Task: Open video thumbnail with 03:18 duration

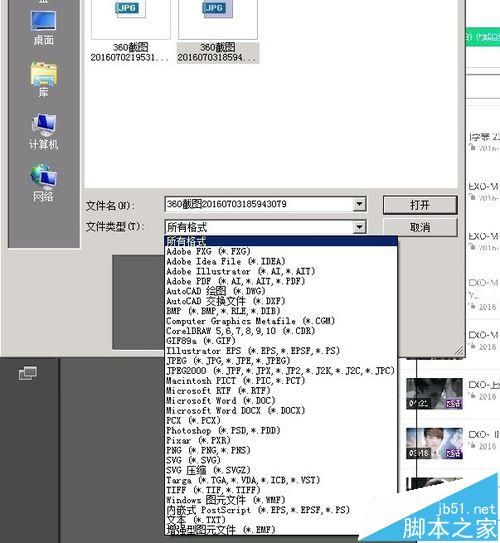Action: click(434, 443)
